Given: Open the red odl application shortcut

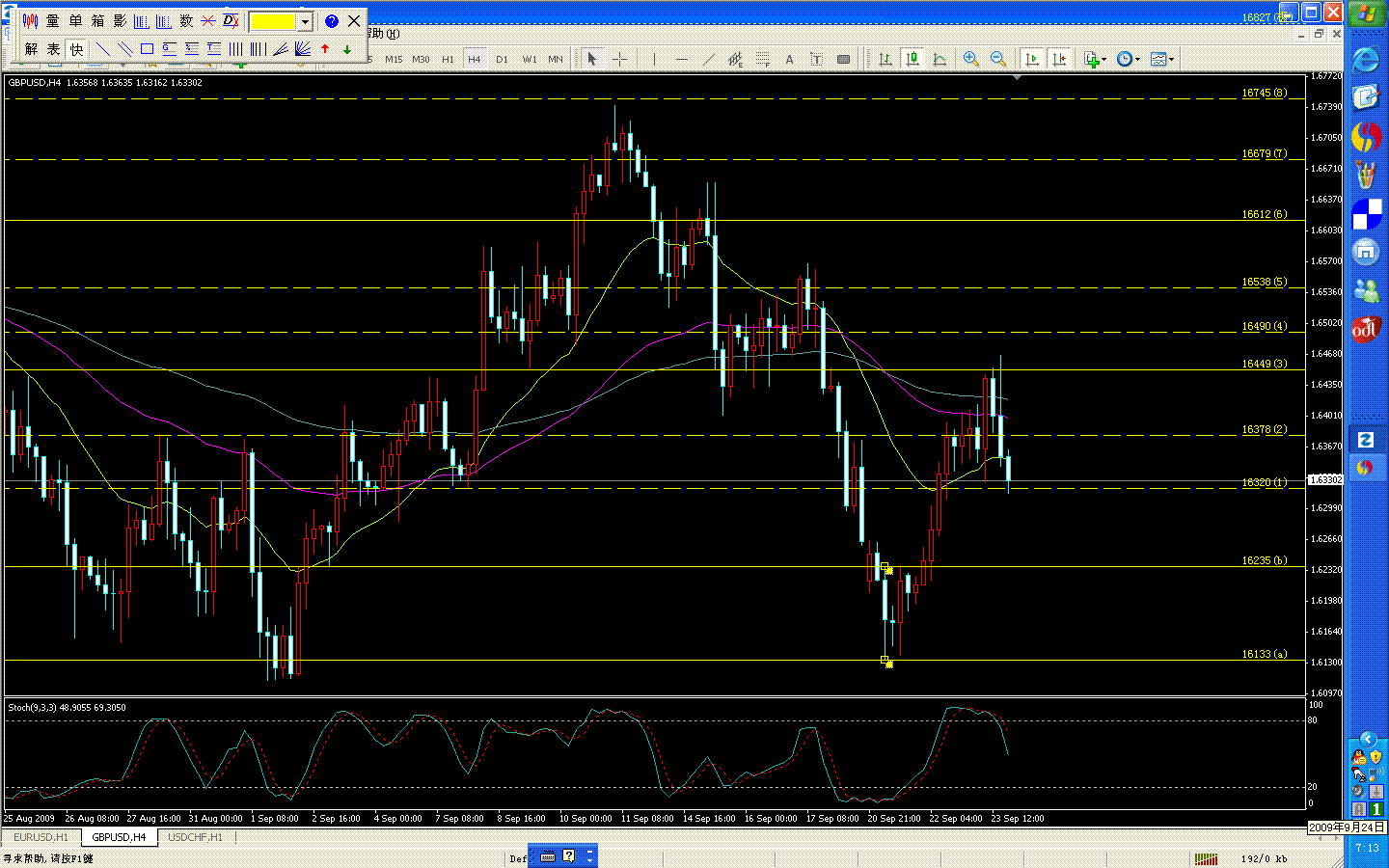Looking at the screenshot, I should [x=1366, y=329].
